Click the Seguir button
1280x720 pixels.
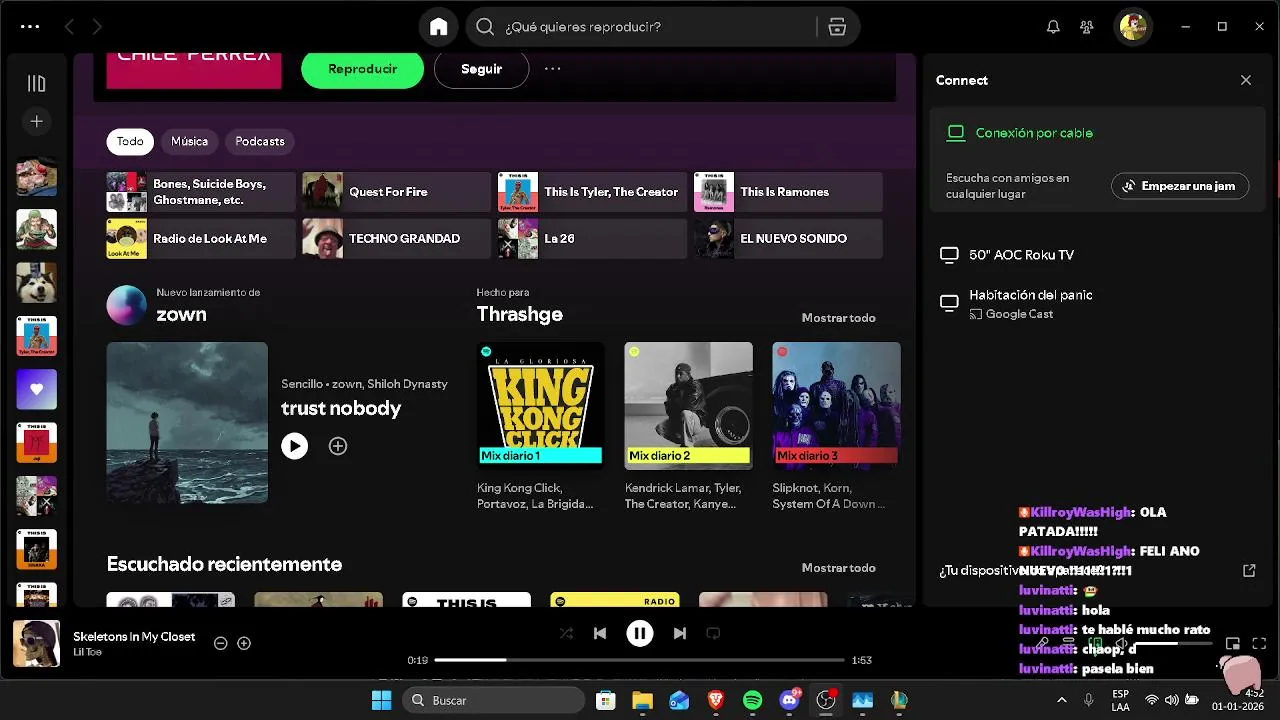(x=481, y=69)
